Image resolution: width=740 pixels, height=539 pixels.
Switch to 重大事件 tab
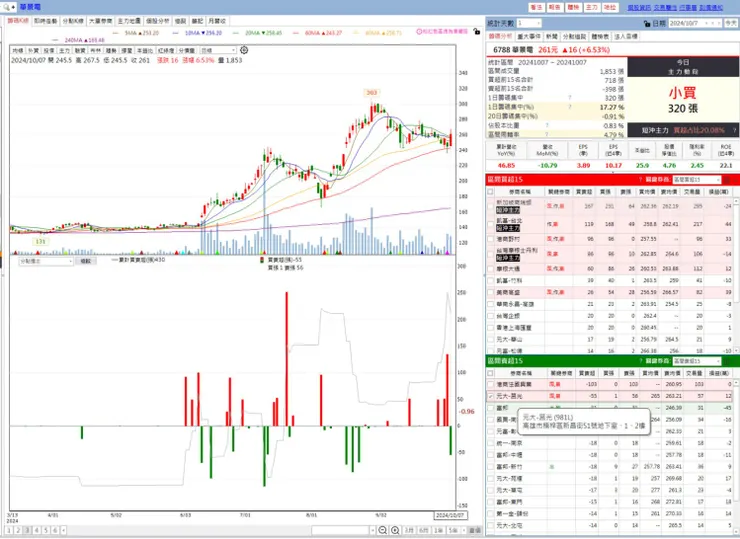click(x=529, y=36)
